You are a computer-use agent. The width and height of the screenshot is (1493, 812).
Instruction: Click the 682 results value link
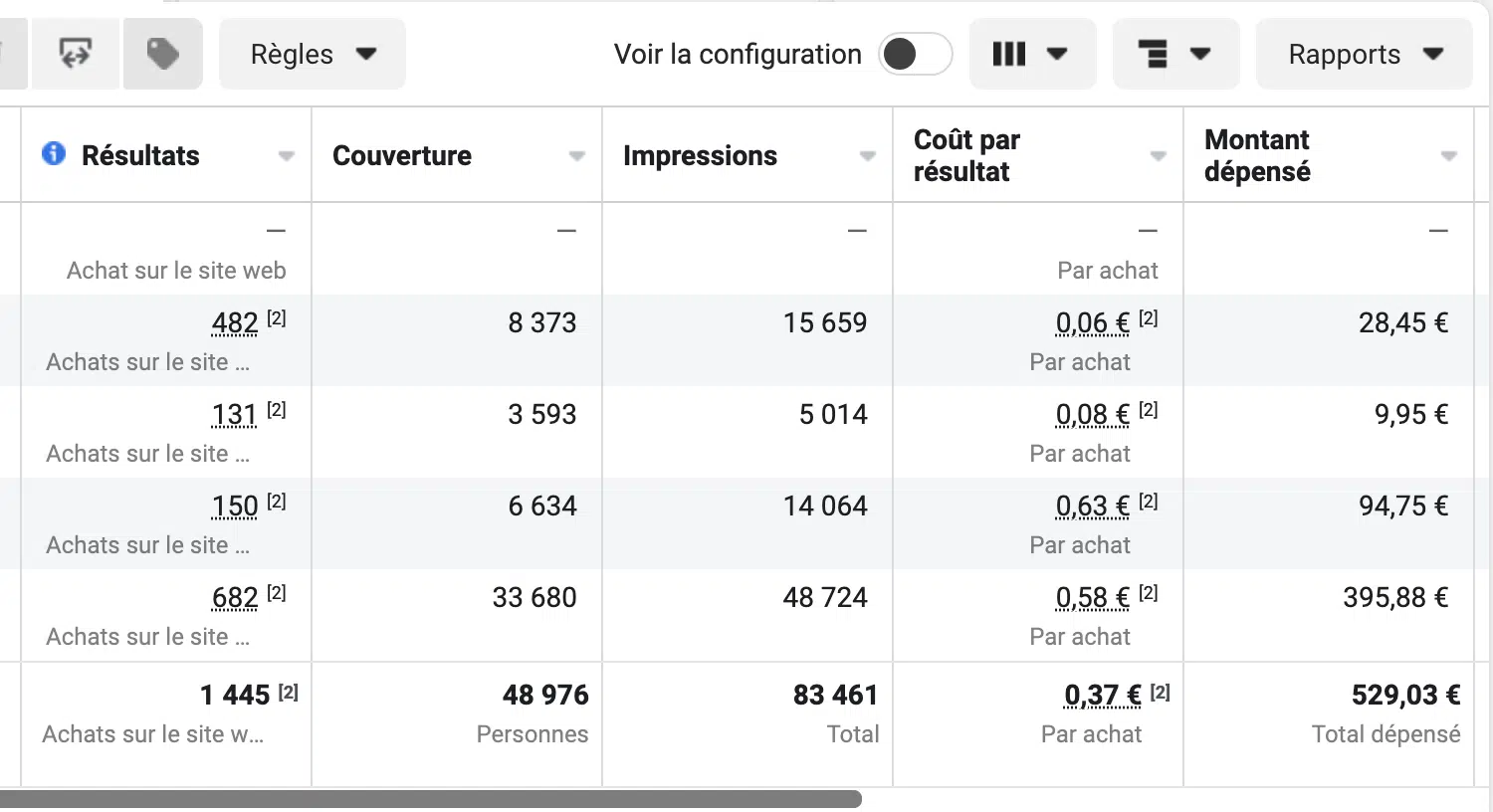pyautogui.click(x=235, y=598)
